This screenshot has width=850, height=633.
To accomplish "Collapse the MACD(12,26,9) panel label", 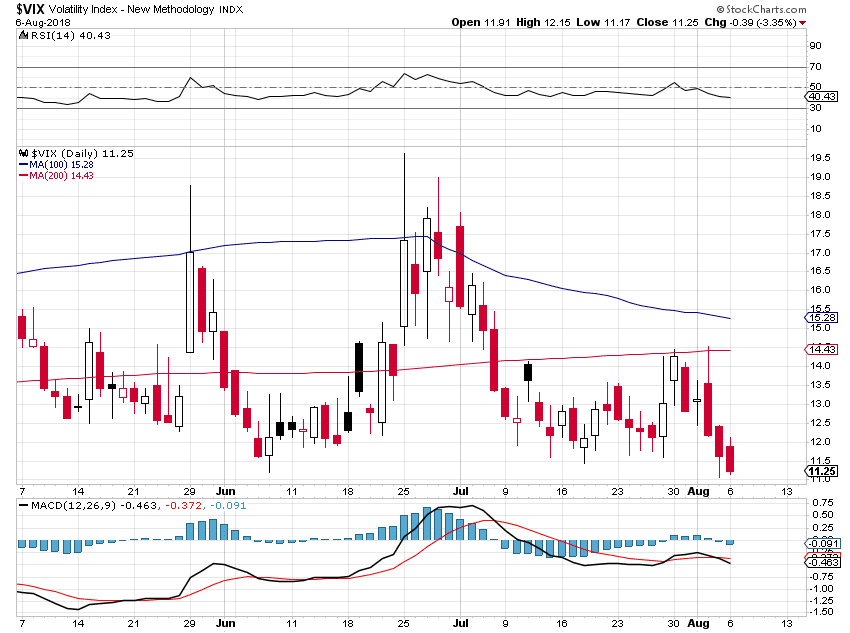I will [x=60, y=507].
